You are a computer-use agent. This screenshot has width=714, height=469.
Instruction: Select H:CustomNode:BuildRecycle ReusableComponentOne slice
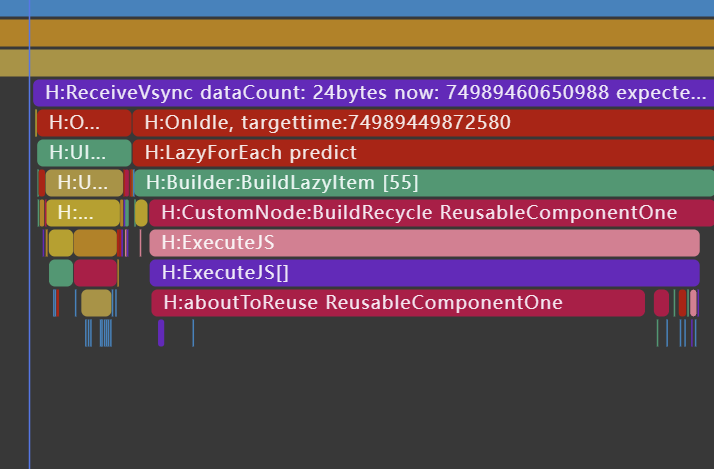(431, 213)
